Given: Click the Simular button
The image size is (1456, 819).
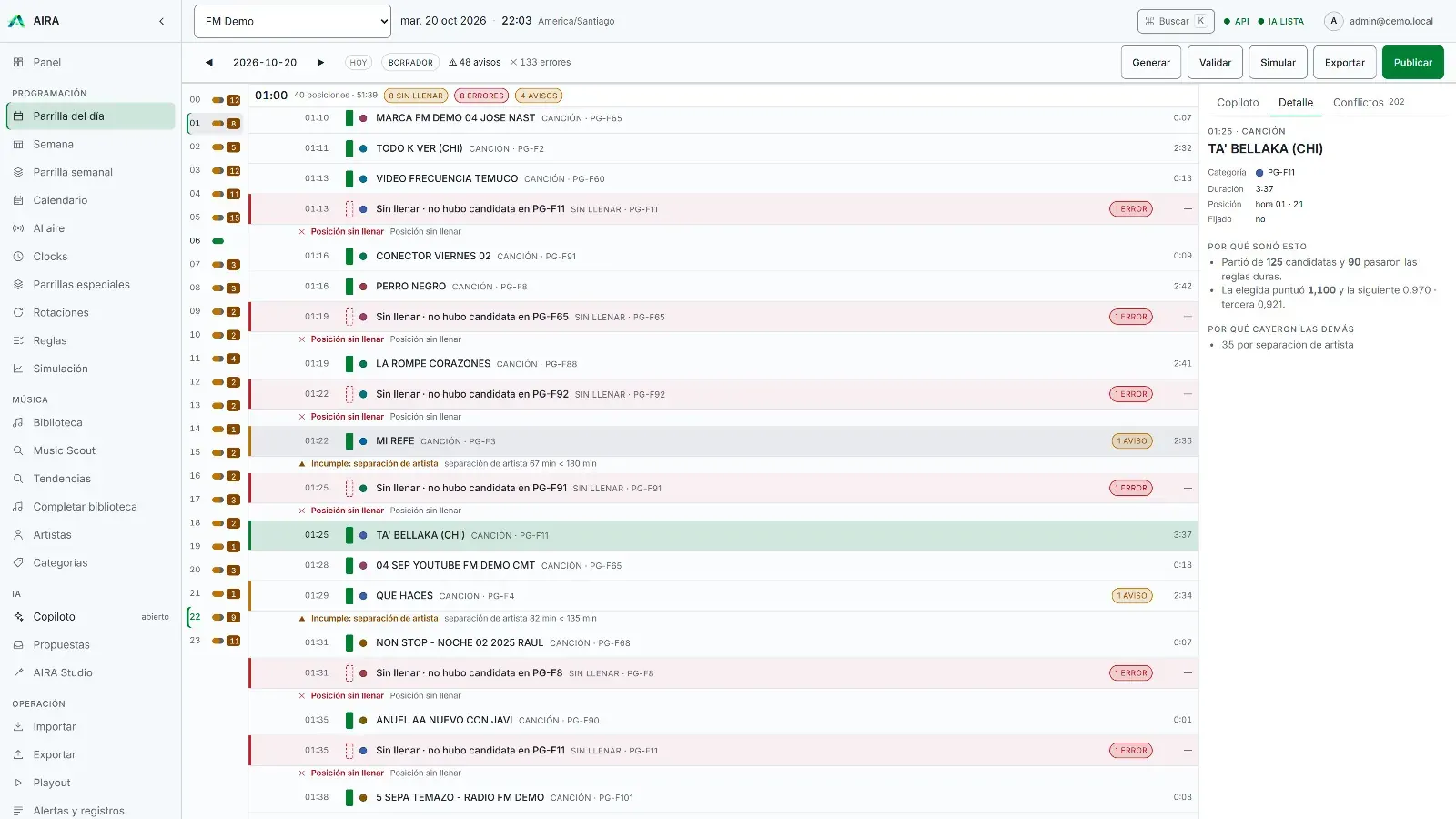Looking at the screenshot, I should 1278,63.
